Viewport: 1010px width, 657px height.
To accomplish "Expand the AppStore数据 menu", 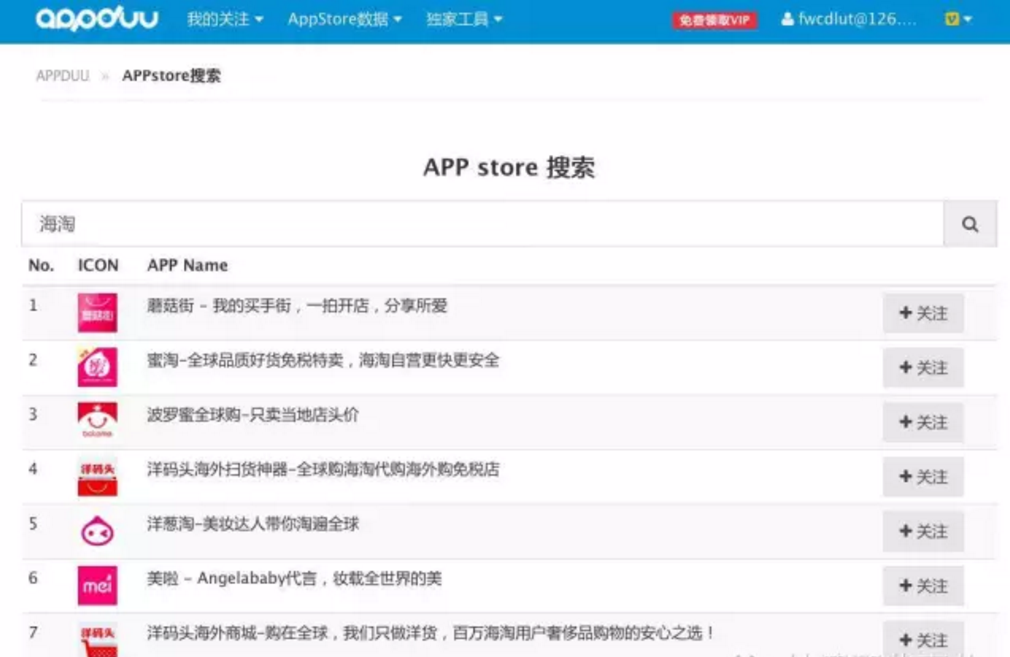I will (x=345, y=19).
